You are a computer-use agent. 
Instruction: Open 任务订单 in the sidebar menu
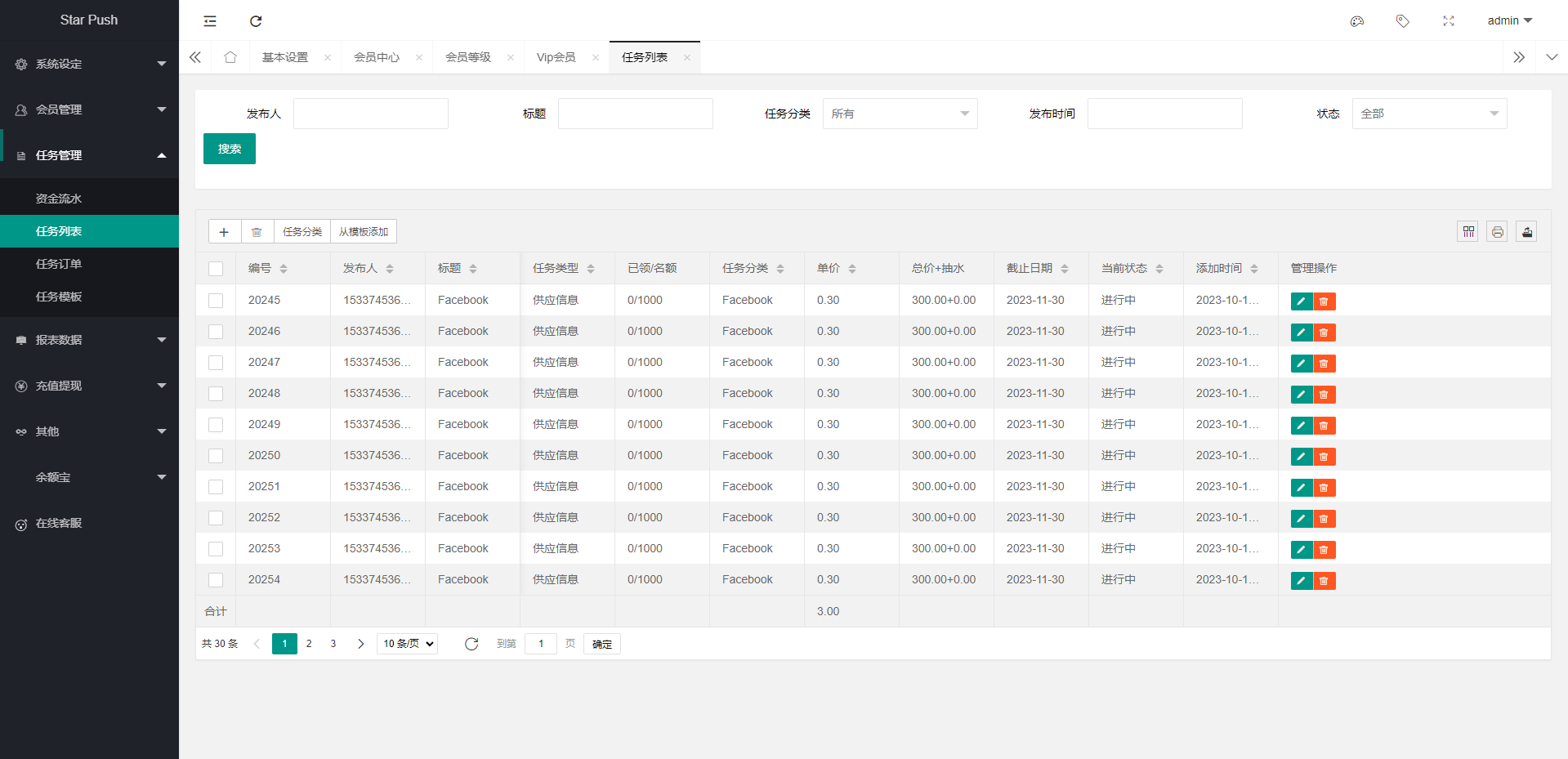[x=59, y=264]
